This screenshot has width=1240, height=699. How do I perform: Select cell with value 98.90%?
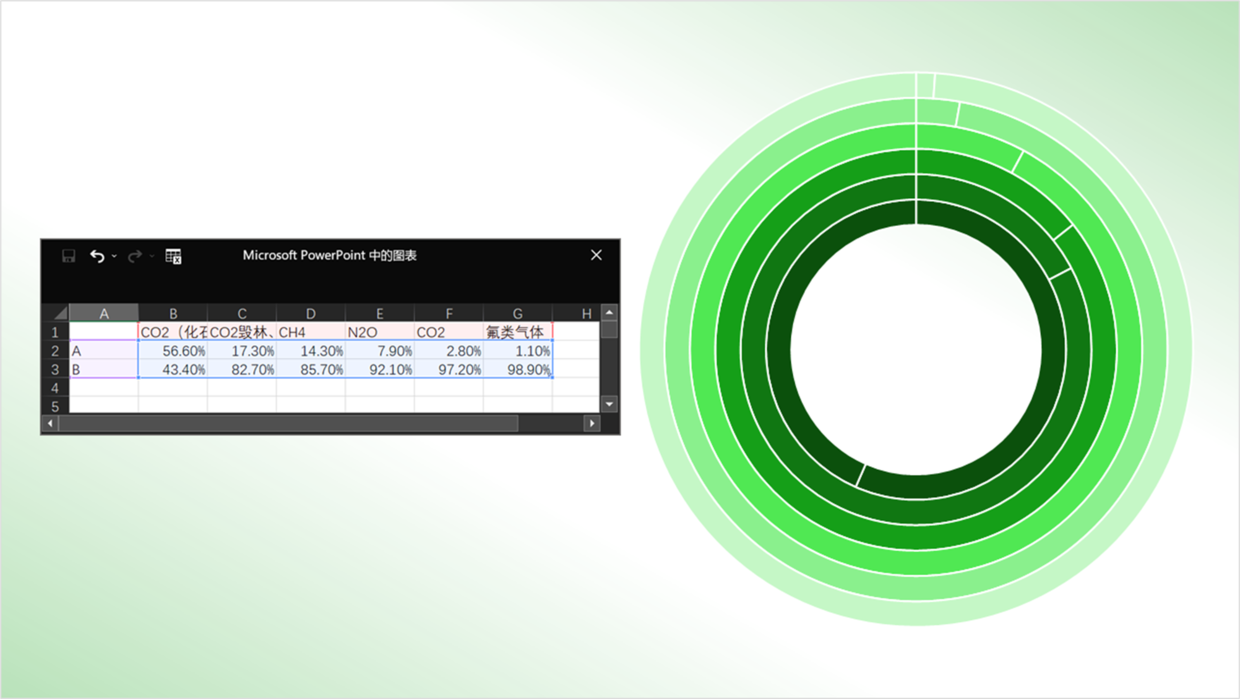(x=517, y=370)
